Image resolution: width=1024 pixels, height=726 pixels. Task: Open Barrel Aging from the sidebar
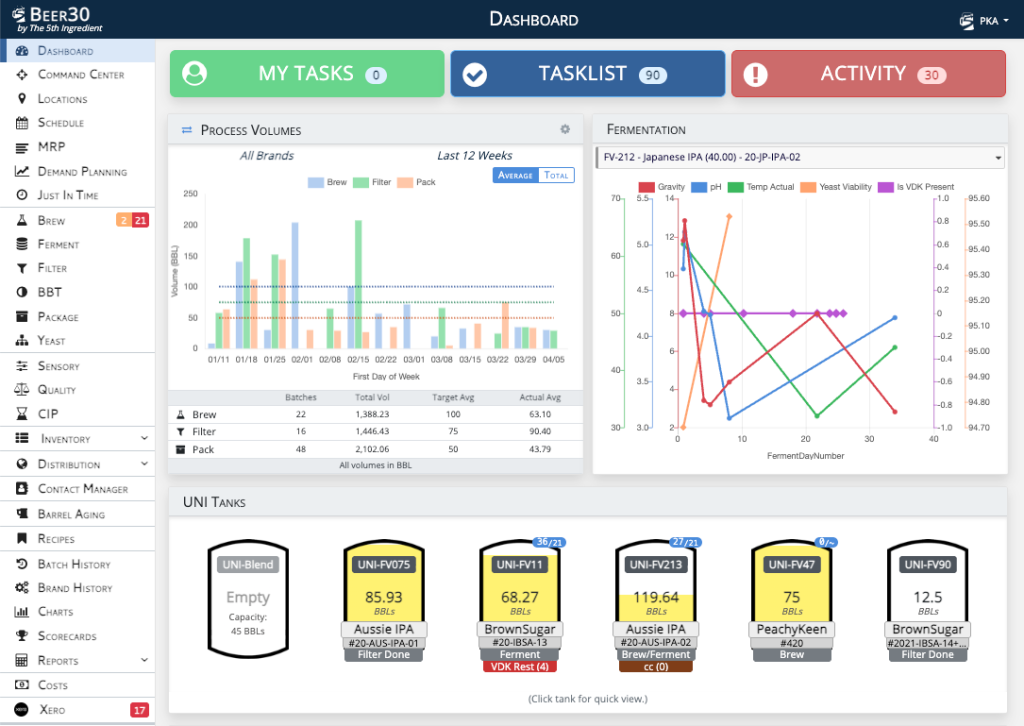(x=20, y=513)
